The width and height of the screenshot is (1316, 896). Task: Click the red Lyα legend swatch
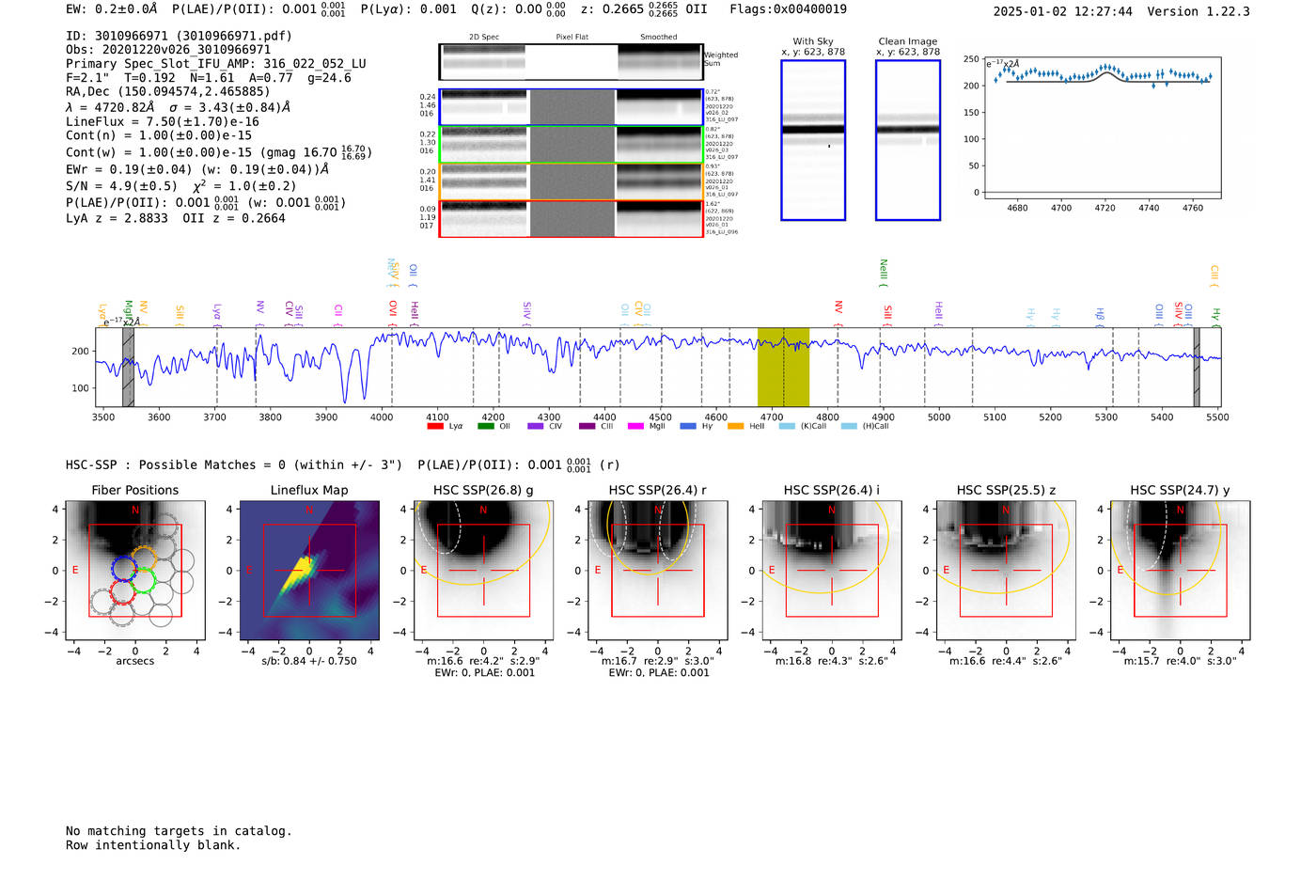click(x=435, y=427)
